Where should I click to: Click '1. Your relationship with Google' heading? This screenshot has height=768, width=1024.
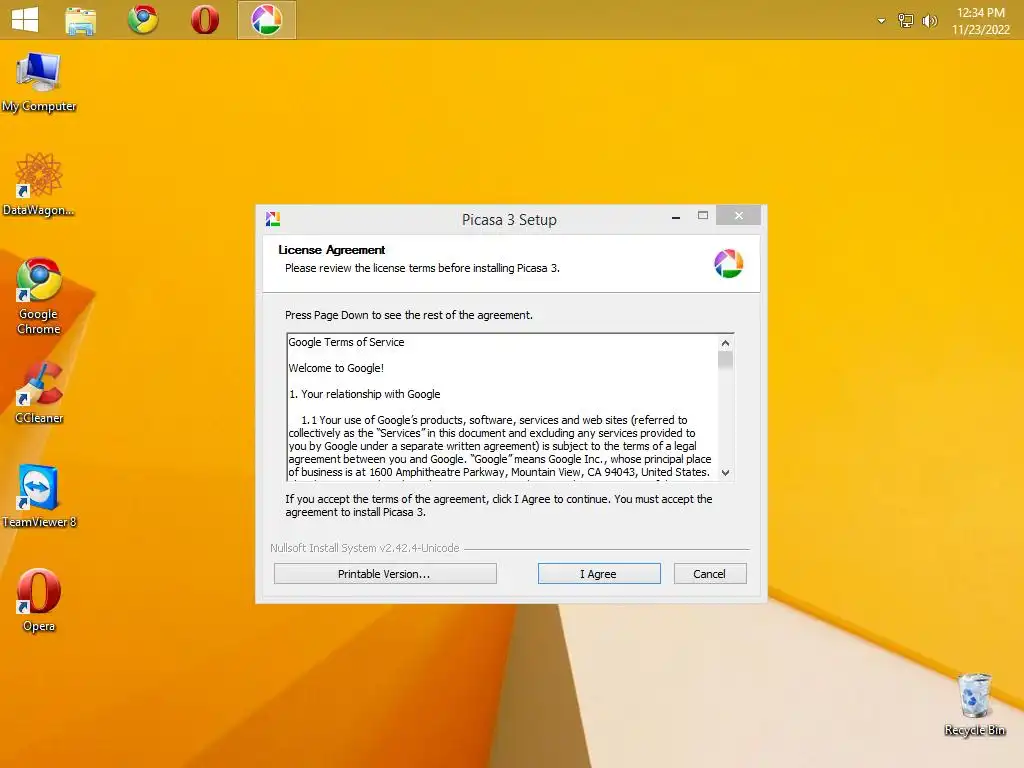(x=364, y=394)
